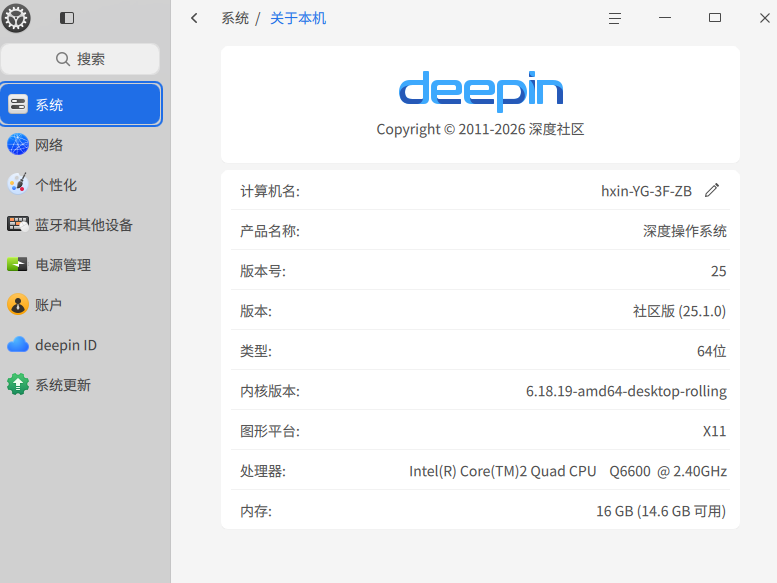Click the X11 graphics platform value

coord(715,431)
